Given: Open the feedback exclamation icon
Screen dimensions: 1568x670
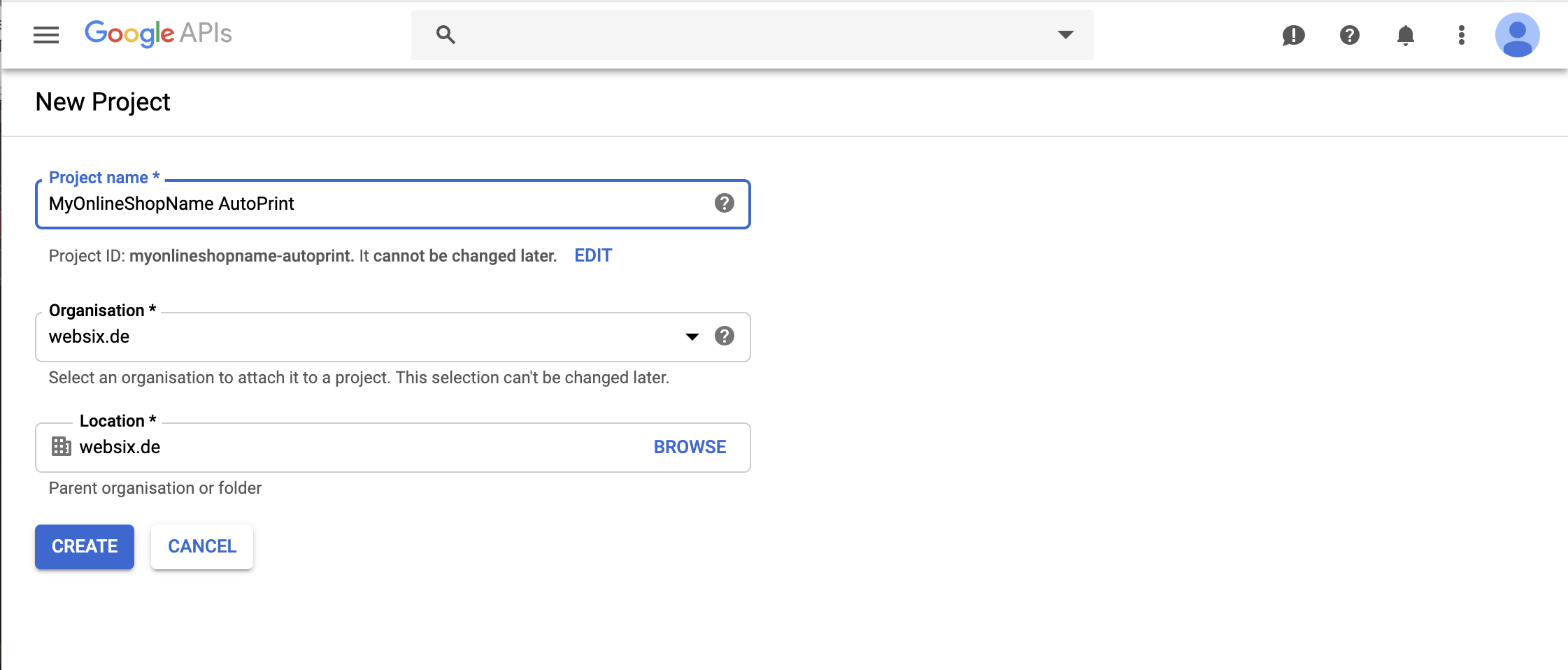Looking at the screenshot, I should pyautogui.click(x=1293, y=35).
